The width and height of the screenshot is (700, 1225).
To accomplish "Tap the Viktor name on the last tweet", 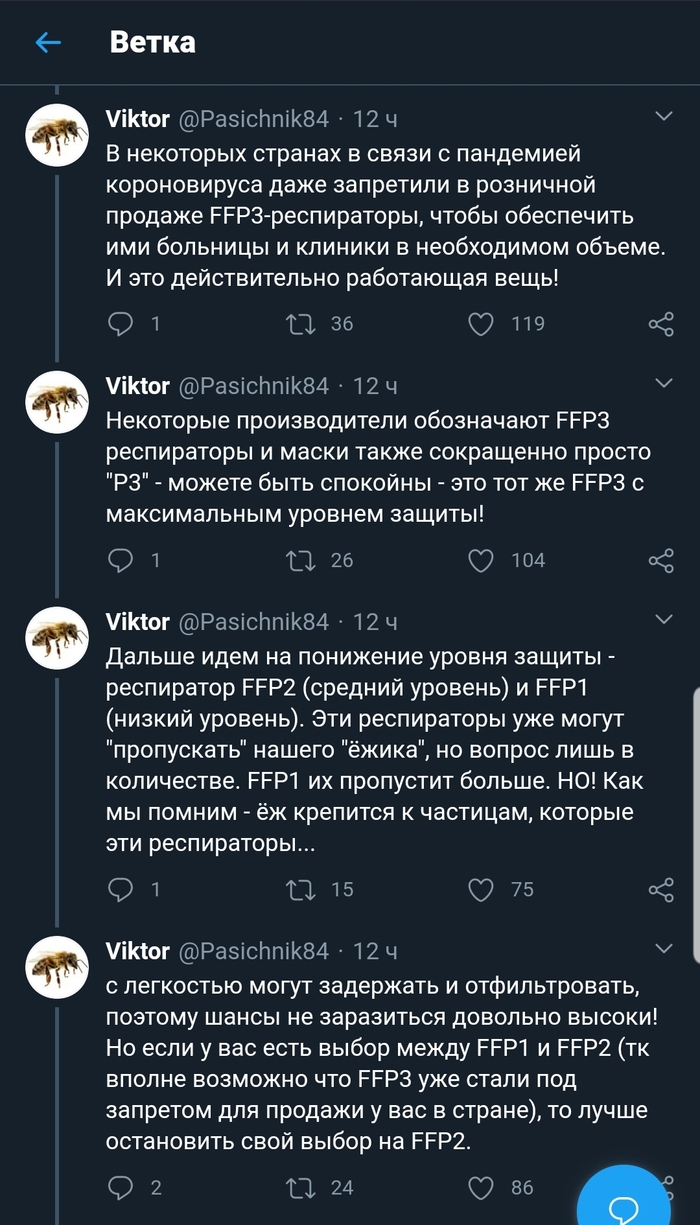I will [x=137, y=950].
